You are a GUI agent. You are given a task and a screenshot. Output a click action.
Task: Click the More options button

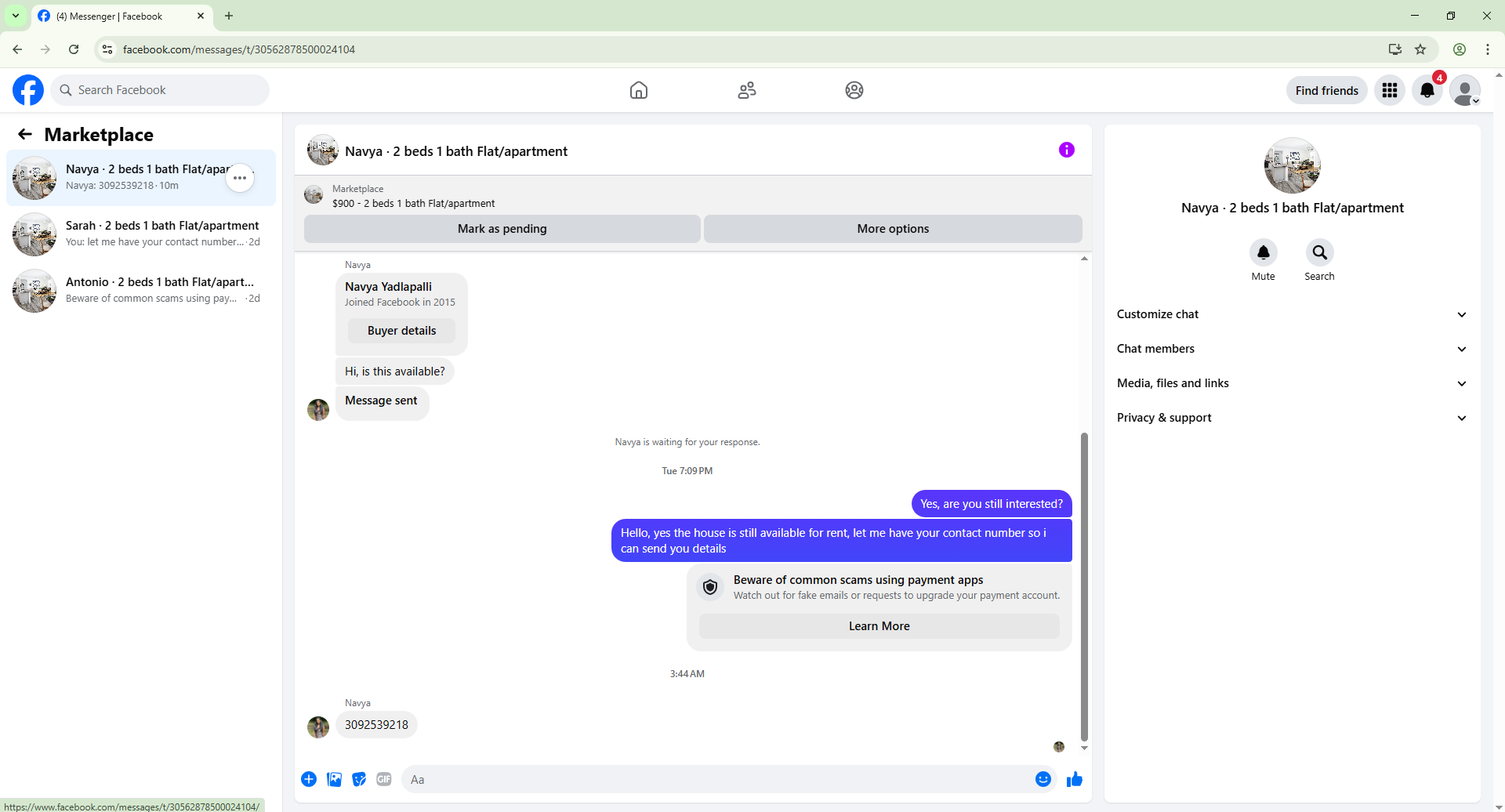(893, 229)
